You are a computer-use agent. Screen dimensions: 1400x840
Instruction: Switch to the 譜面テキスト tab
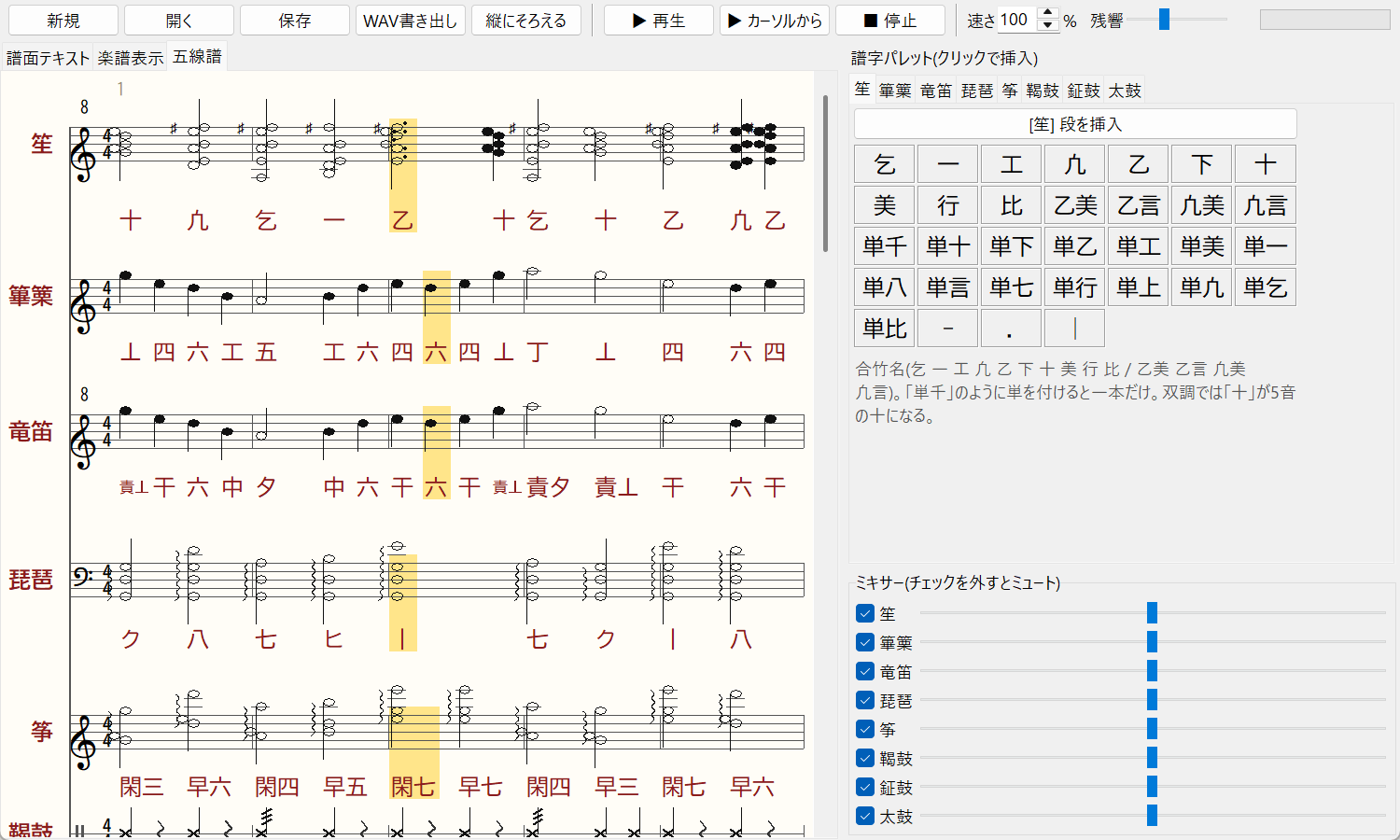48,58
